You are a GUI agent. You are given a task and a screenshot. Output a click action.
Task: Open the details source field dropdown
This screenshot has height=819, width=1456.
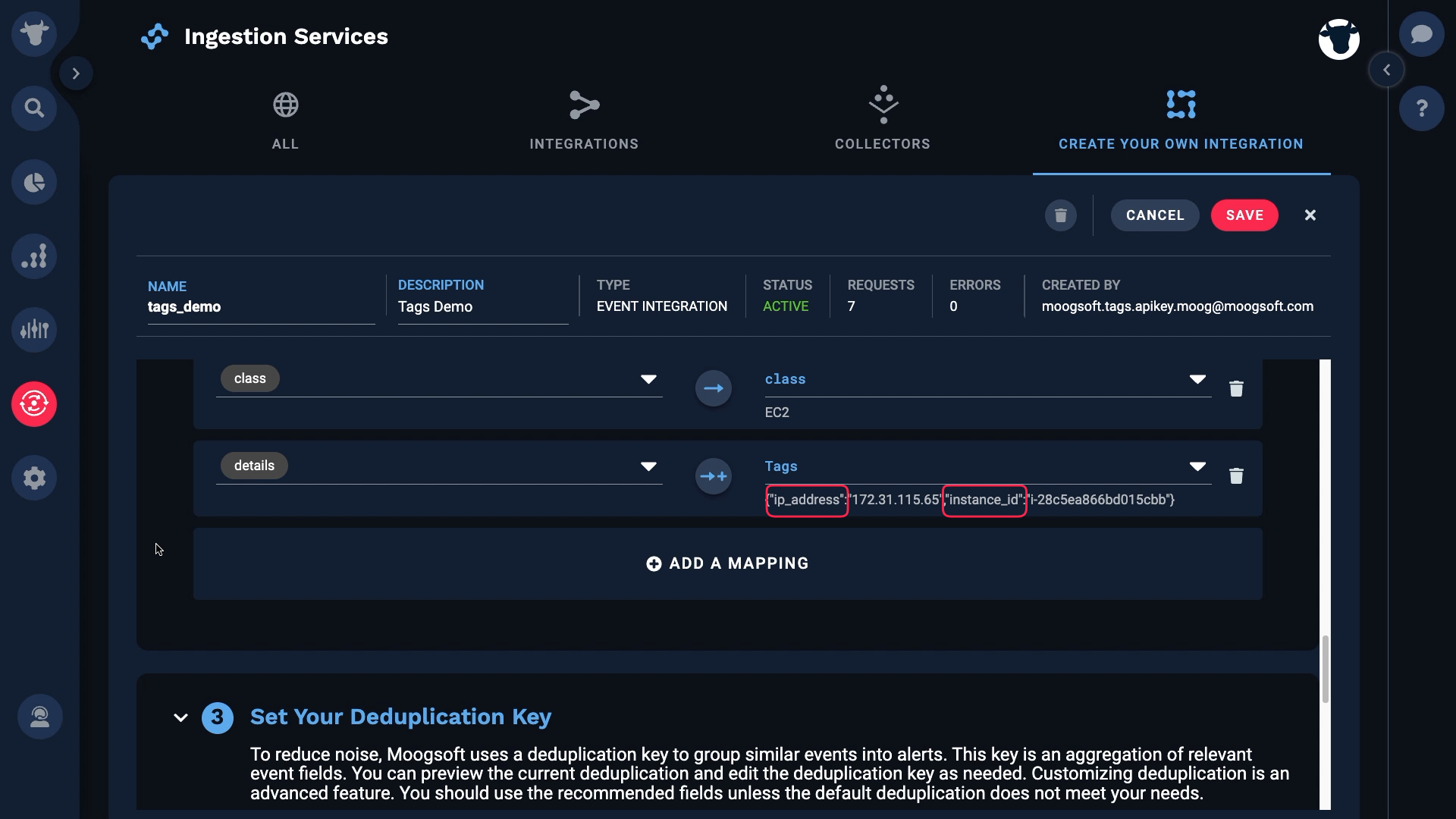click(648, 466)
